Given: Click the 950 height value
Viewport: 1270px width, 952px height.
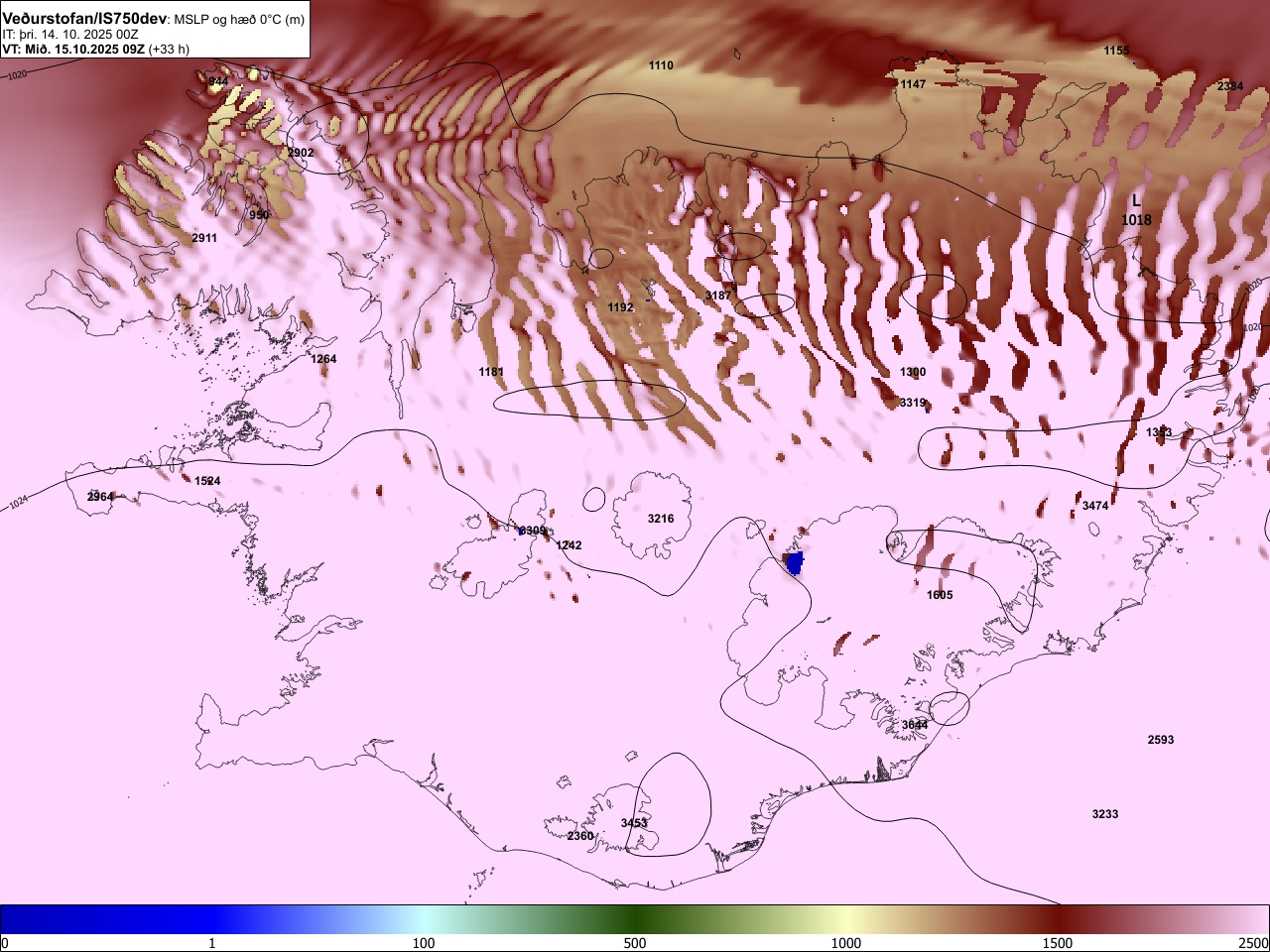Looking at the screenshot, I should tap(259, 215).
